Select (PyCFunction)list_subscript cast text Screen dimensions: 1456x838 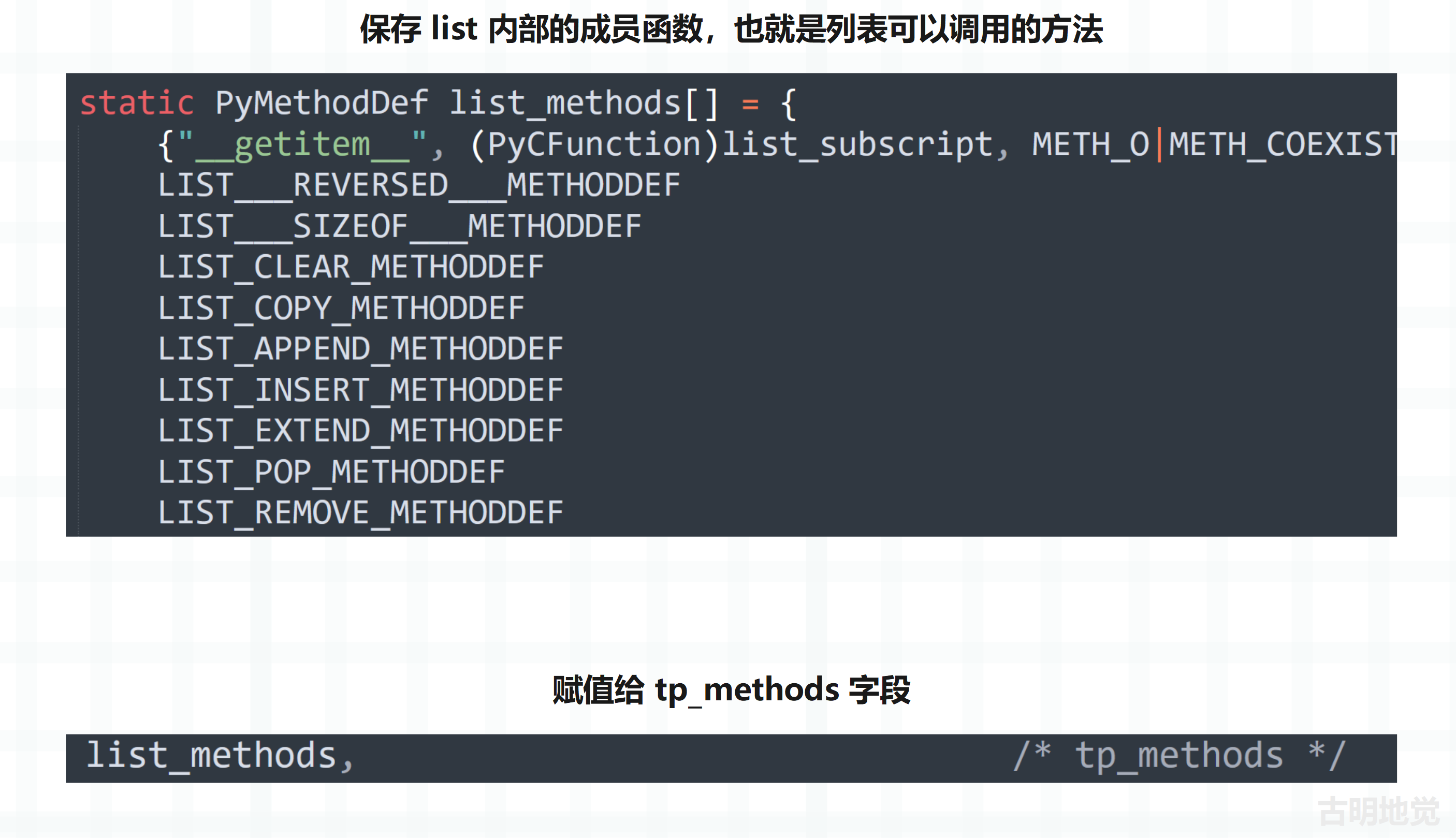click(x=732, y=144)
